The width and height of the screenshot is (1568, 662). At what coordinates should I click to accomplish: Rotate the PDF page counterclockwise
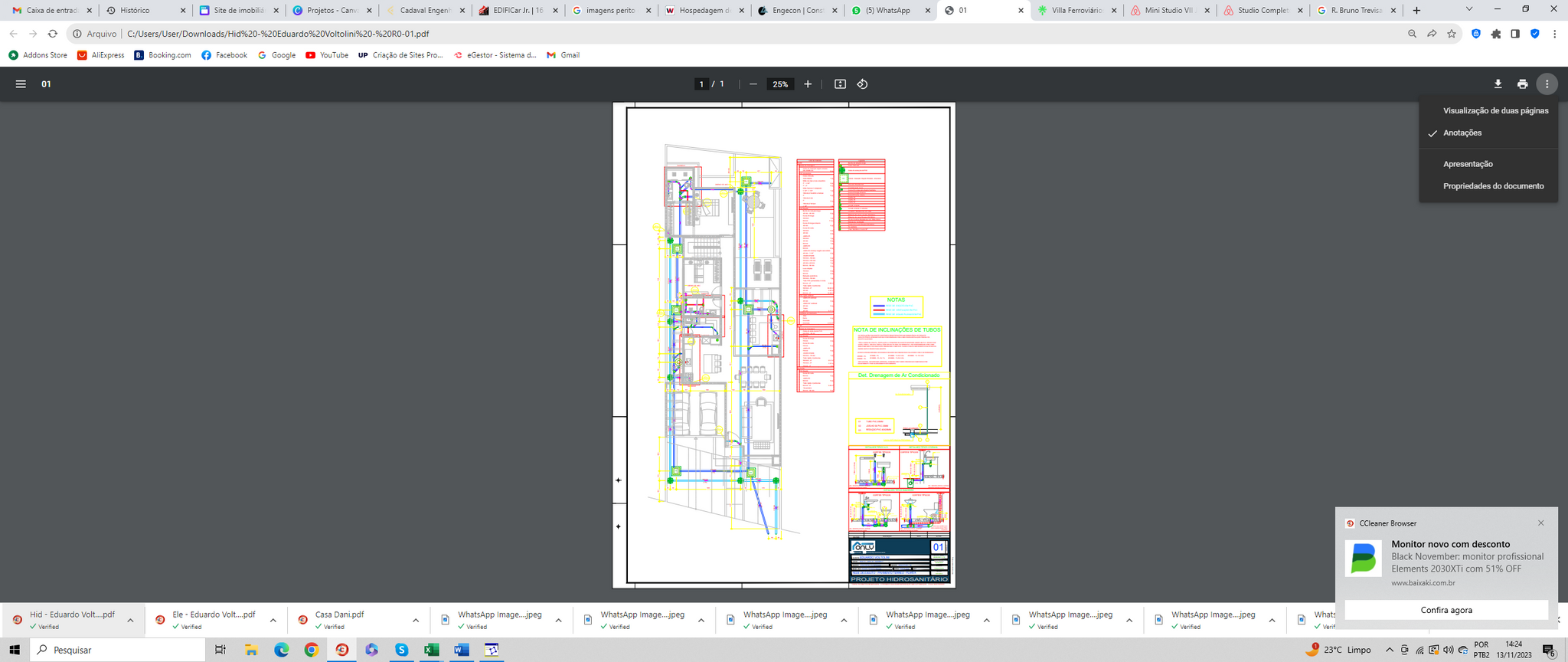[x=862, y=84]
